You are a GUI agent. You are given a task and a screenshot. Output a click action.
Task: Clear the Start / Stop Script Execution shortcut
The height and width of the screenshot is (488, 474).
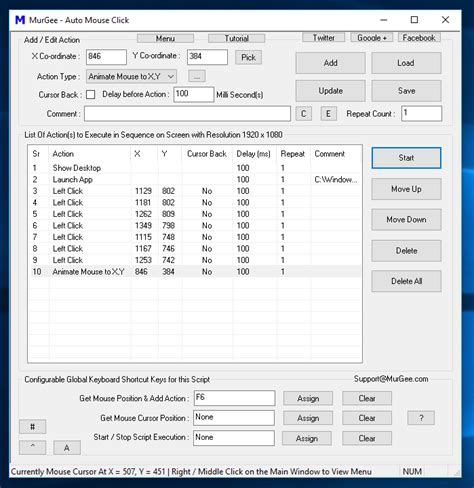[x=367, y=438]
